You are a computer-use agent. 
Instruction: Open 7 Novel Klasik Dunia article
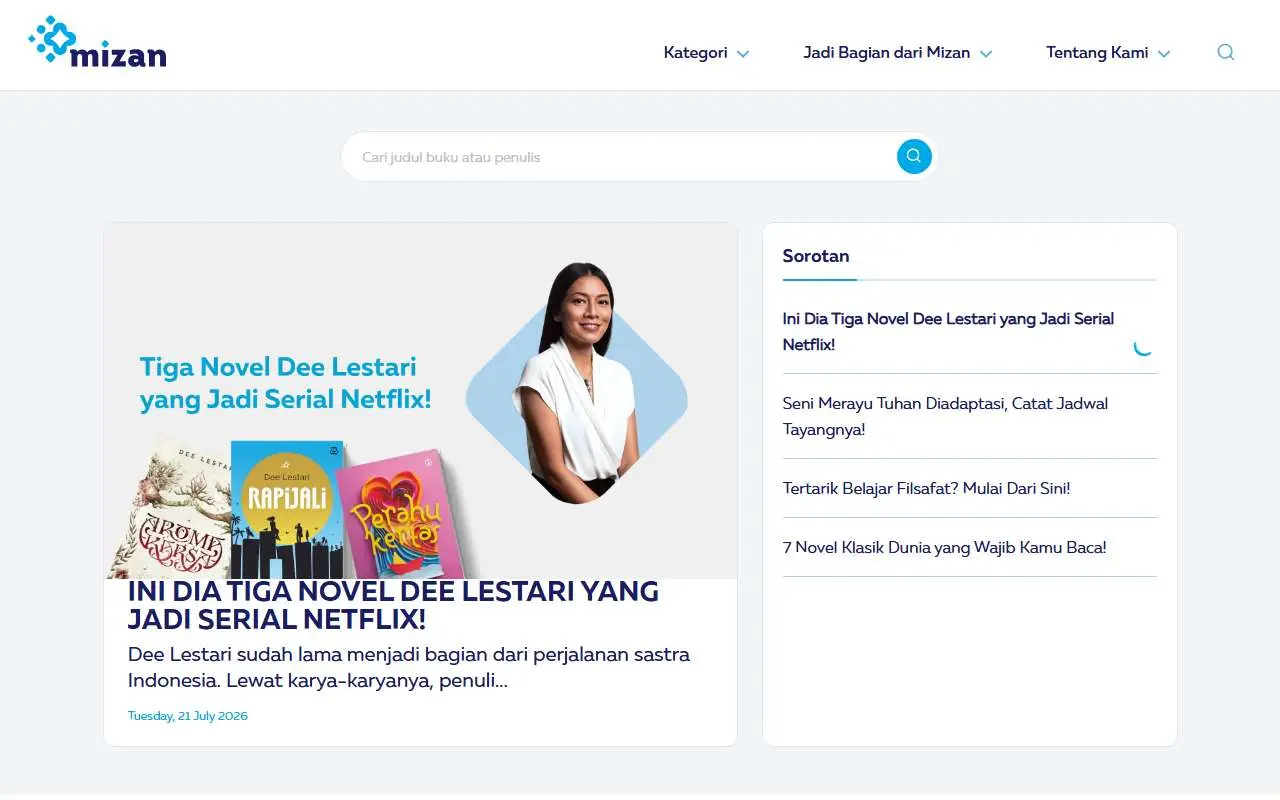944,548
